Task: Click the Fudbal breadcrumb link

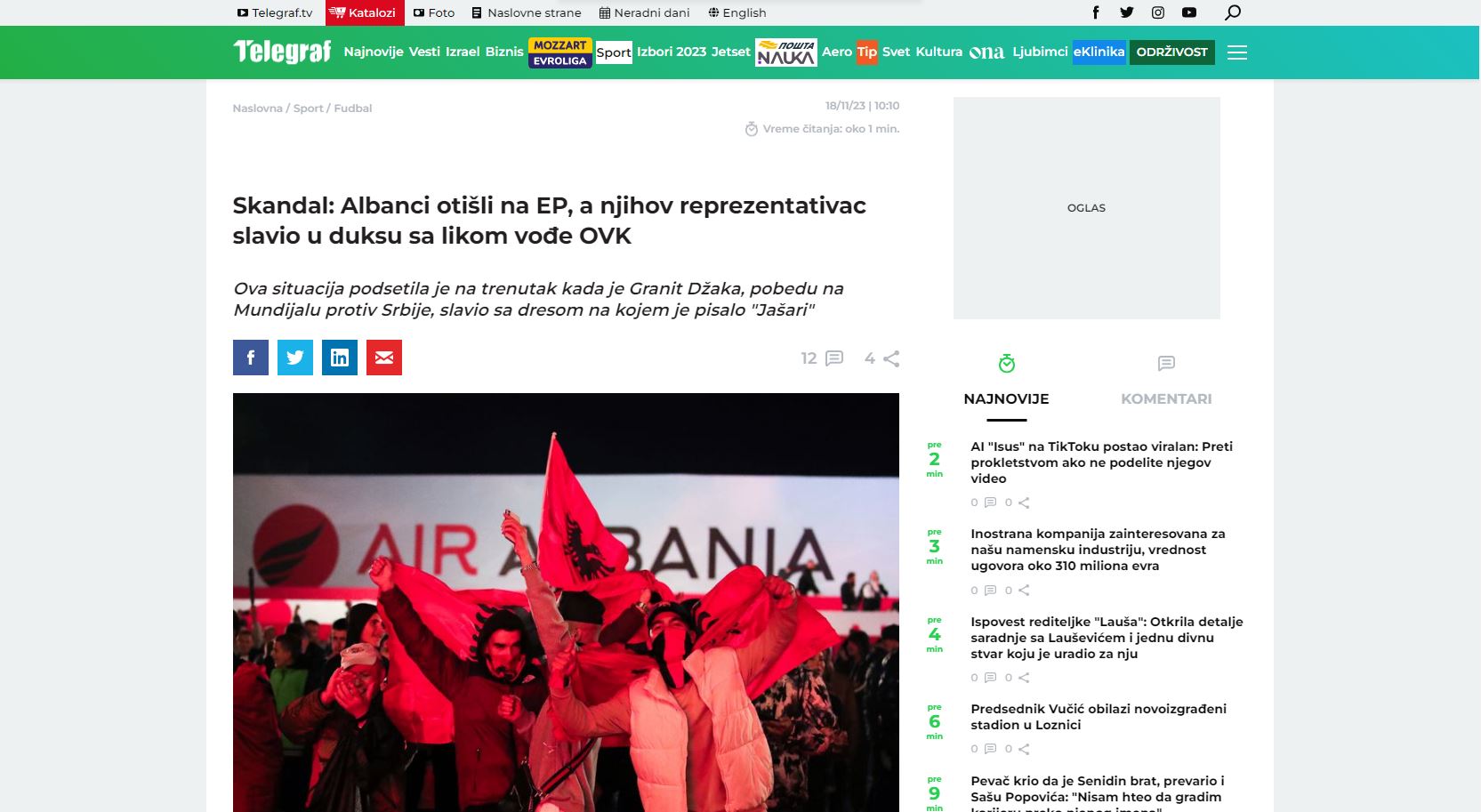Action: pos(353,109)
